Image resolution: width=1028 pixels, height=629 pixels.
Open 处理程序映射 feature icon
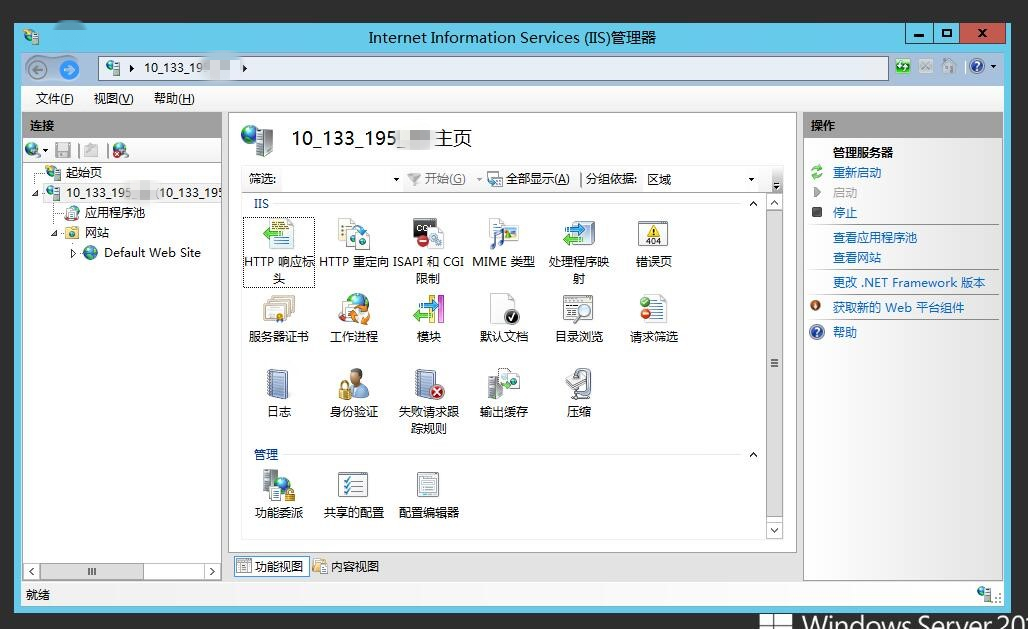[x=578, y=253]
